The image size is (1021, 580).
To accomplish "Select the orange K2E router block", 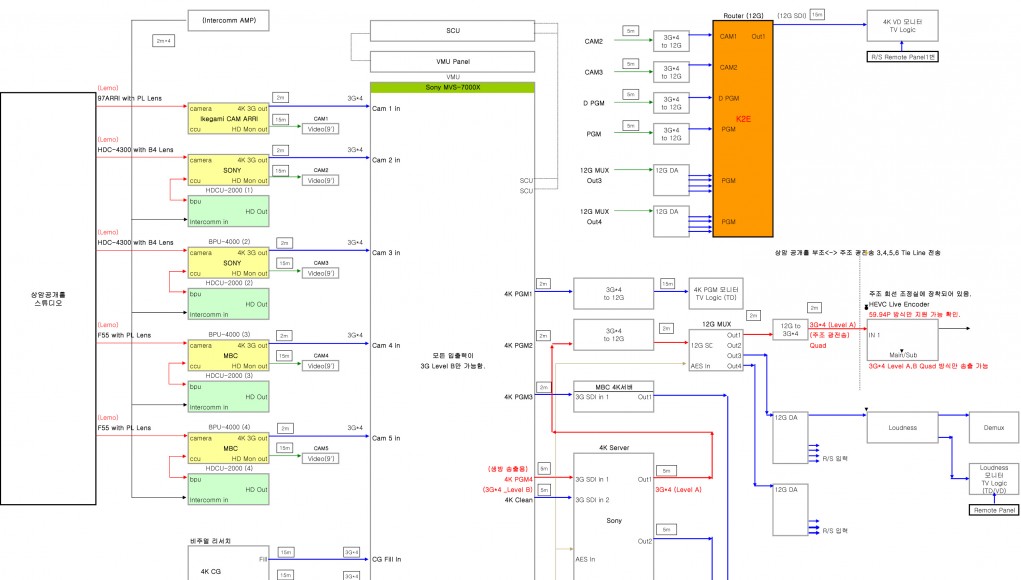I will 743,129.
